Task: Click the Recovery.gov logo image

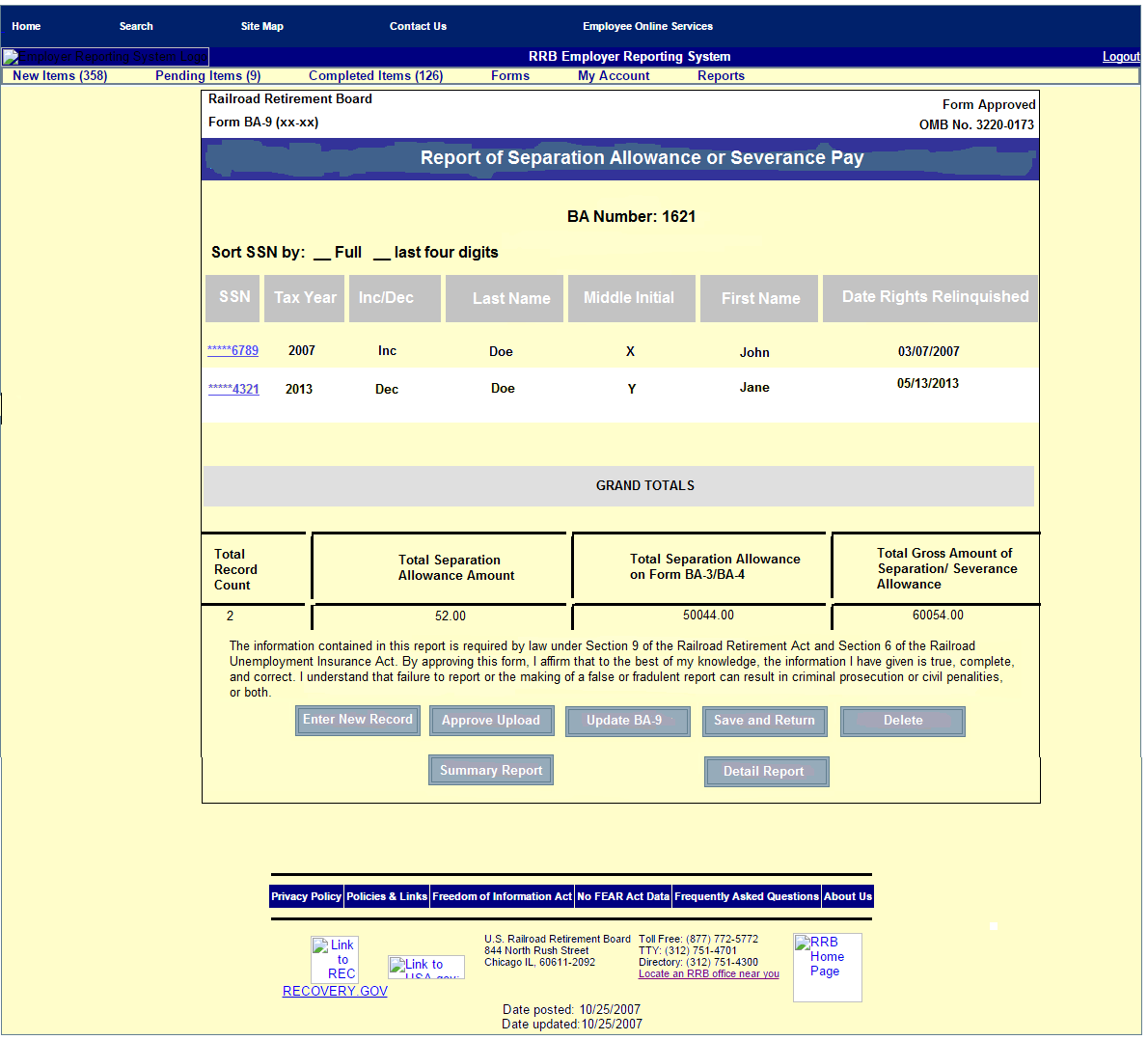Action: (x=334, y=959)
